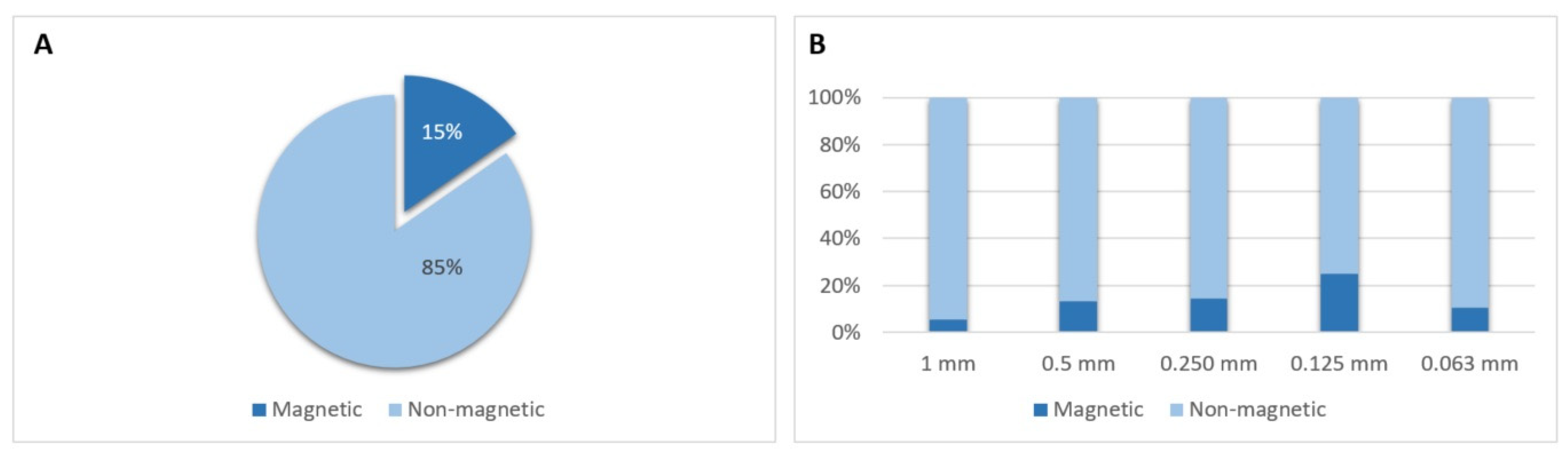Image resolution: width=1568 pixels, height=456 pixels.
Task: Click the panel letter A
Action: point(43,44)
